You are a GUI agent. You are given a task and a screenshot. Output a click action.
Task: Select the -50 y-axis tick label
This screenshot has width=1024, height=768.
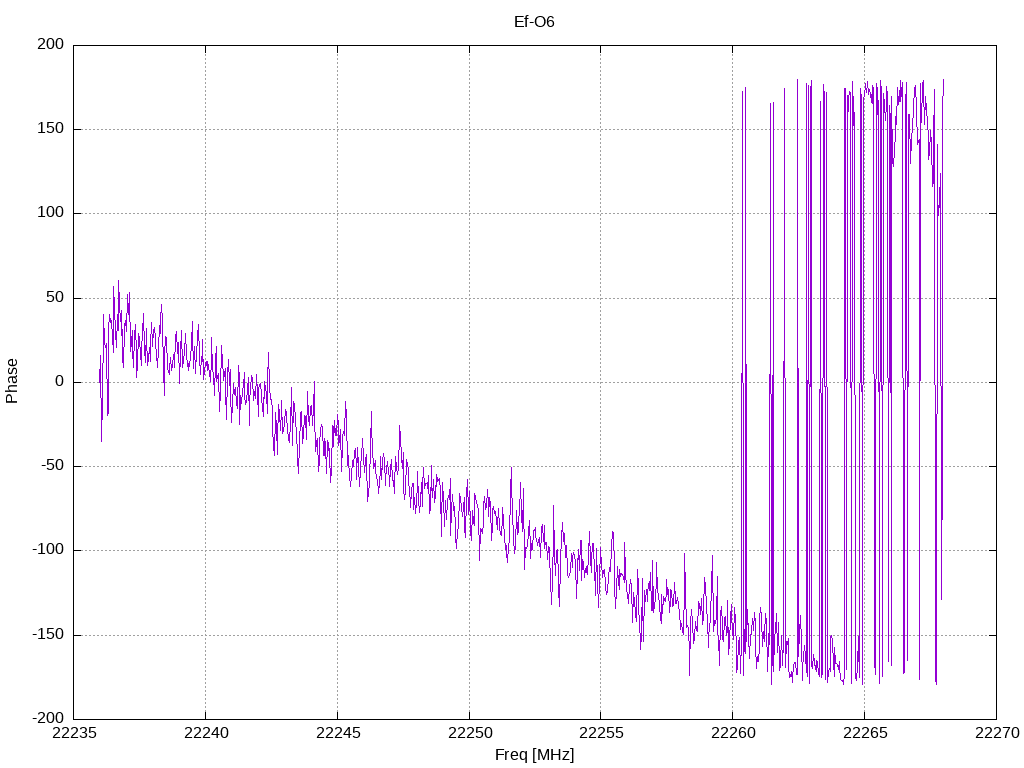point(52,466)
